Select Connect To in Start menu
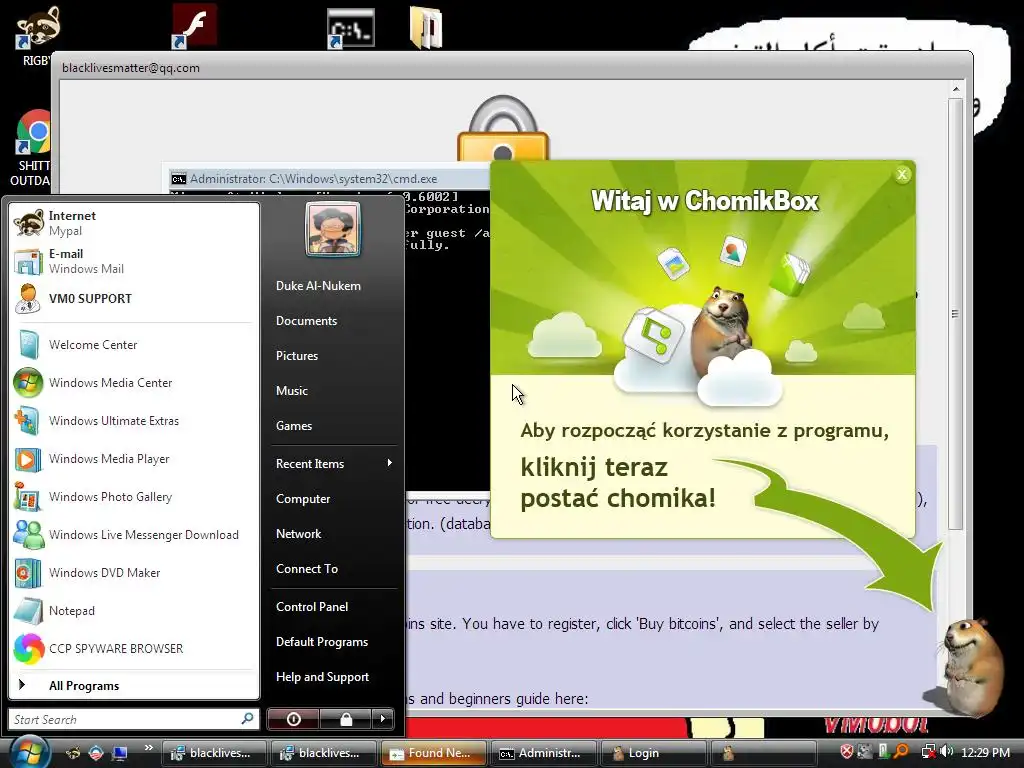 pos(307,569)
